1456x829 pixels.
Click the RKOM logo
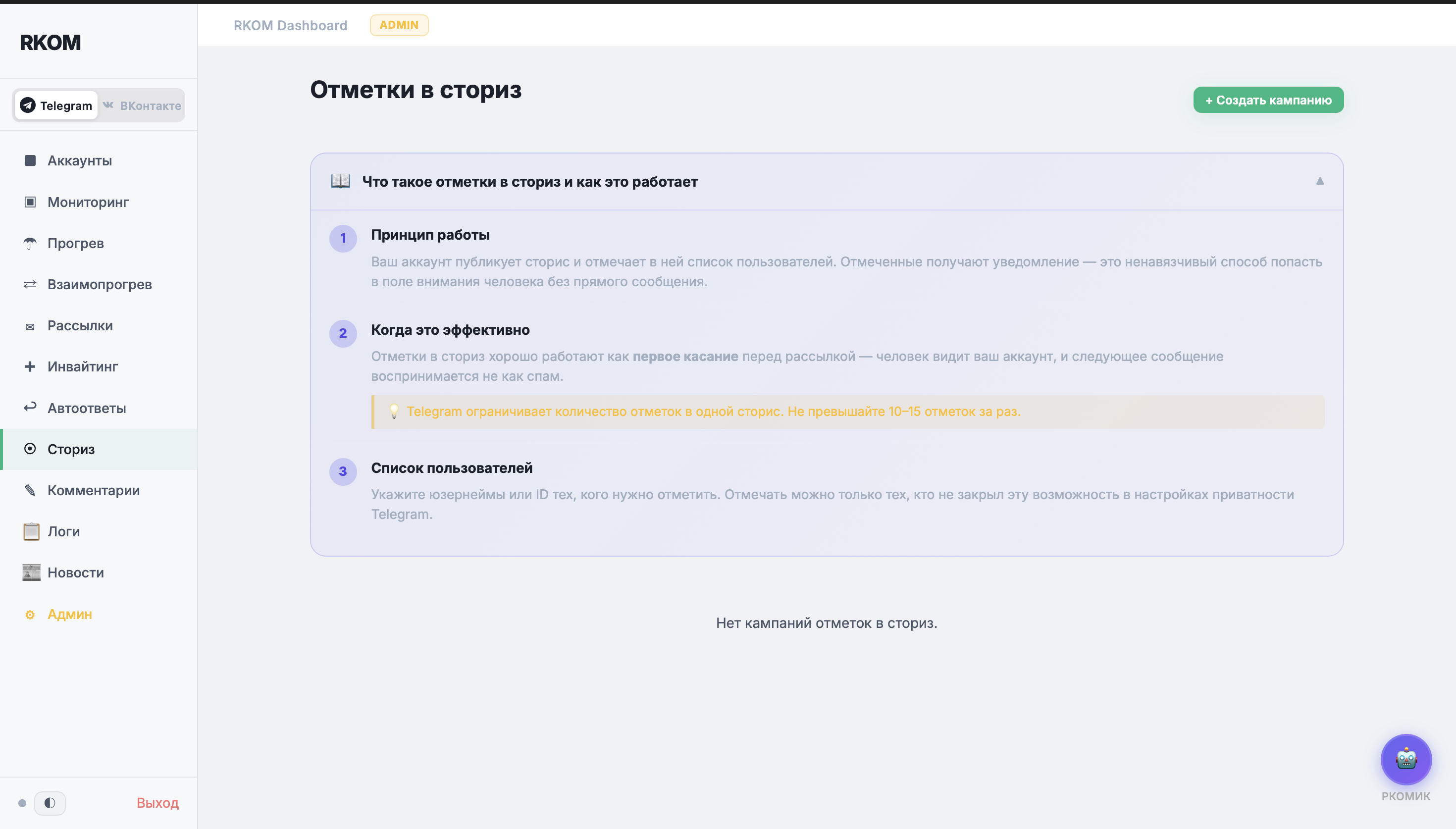click(x=50, y=43)
